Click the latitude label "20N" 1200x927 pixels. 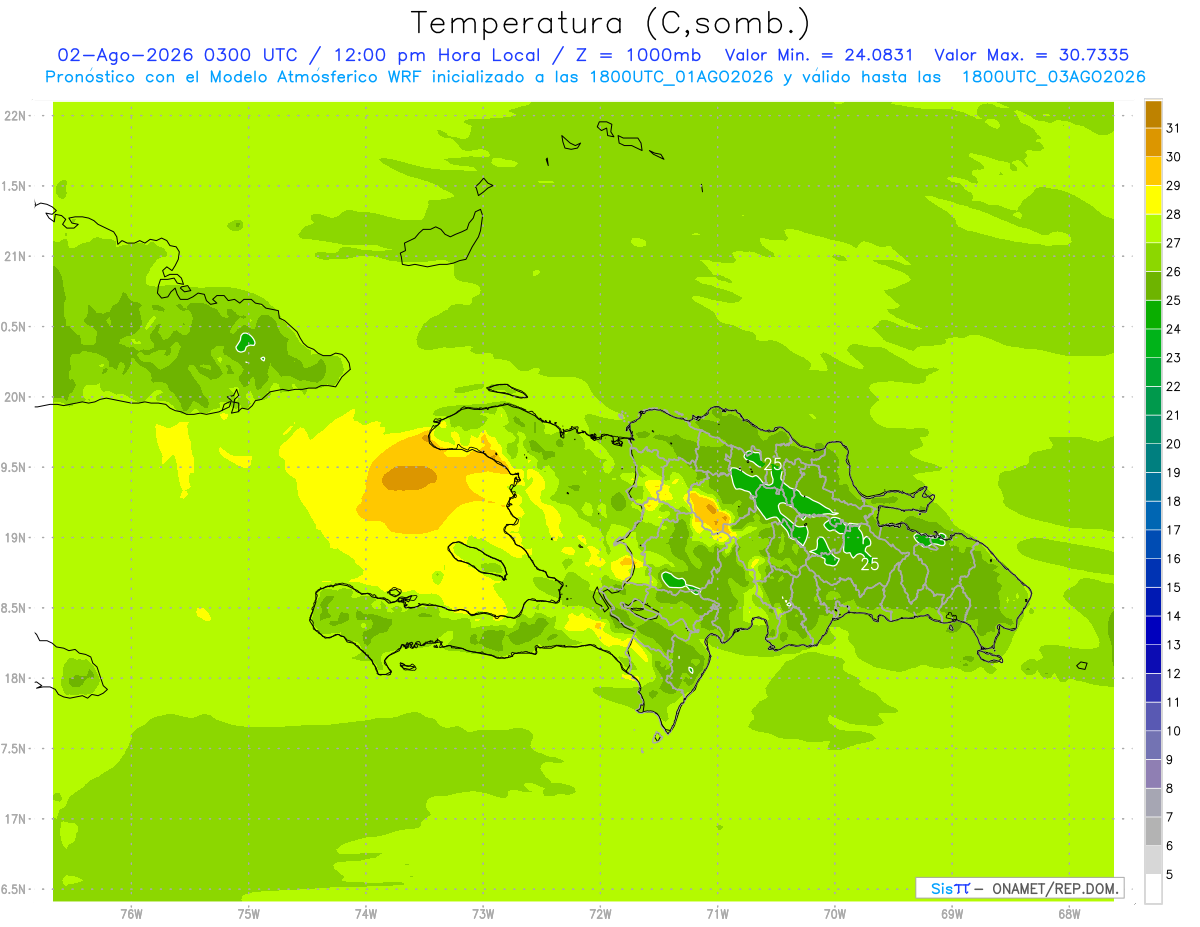point(15,397)
